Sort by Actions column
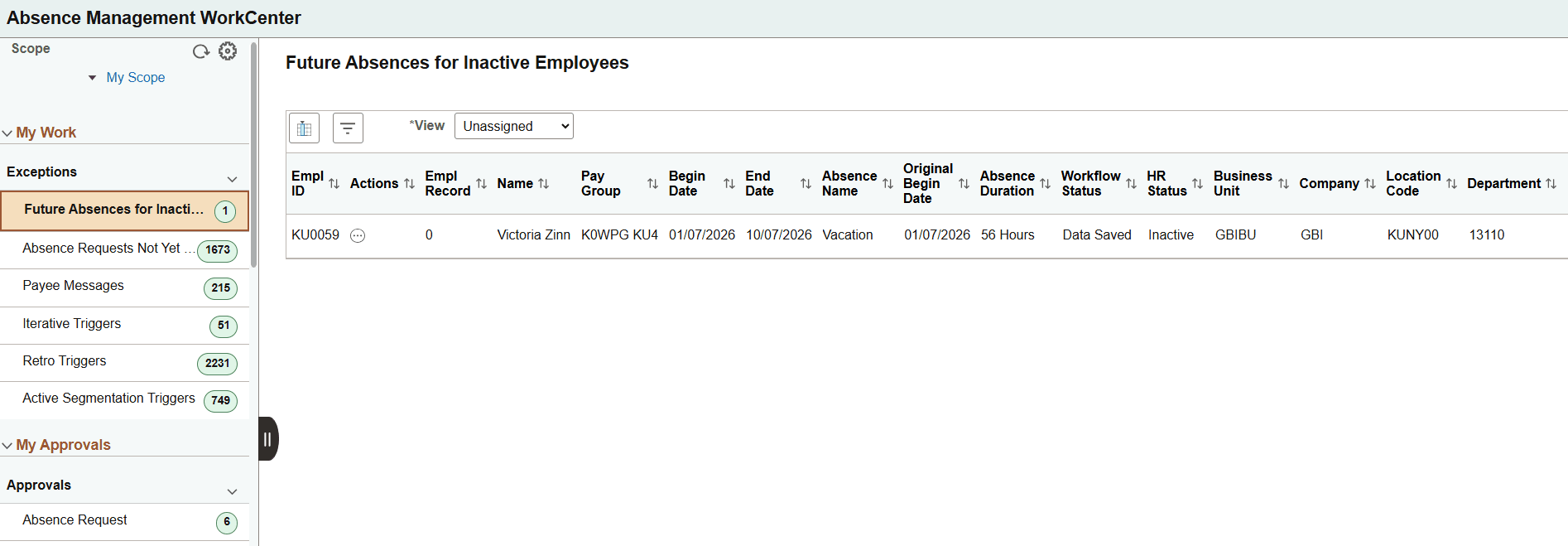This screenshot has width=1568, height=546. click(409, 184)
